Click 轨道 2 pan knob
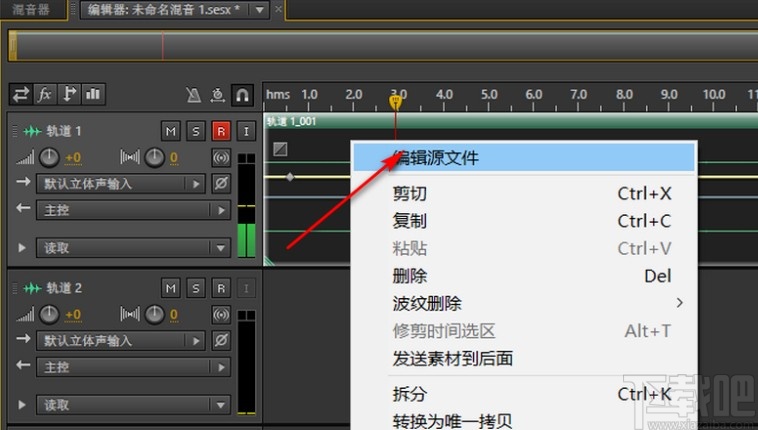758x430 pixels. [155, 315]
